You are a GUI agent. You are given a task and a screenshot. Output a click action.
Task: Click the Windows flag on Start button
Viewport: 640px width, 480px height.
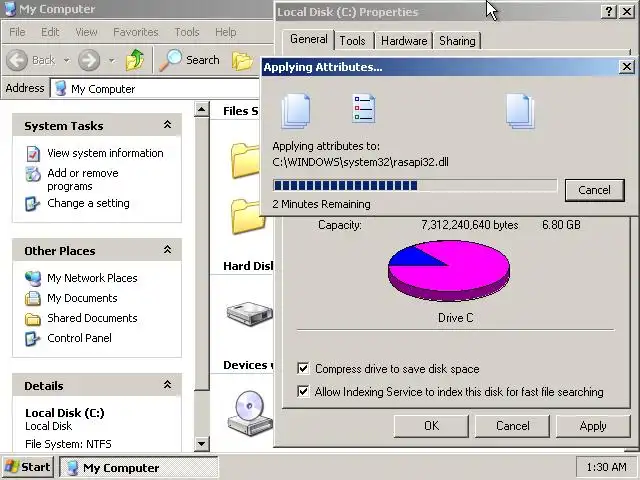tap(12, 467)
